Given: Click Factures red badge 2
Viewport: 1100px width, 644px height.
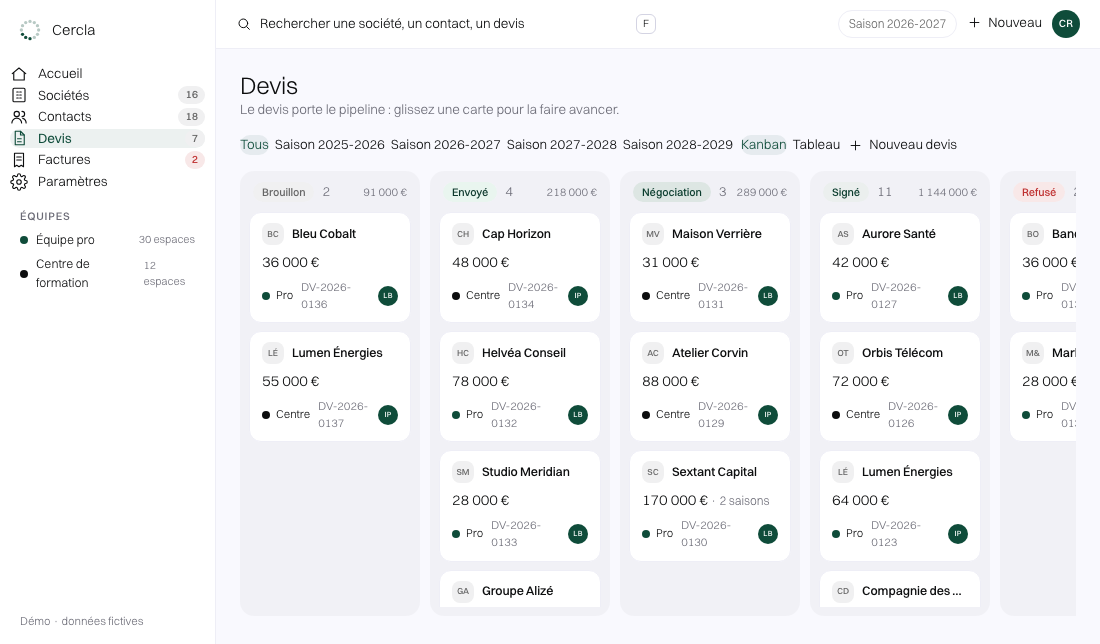Looking at the screenshot, I should 194,160.
